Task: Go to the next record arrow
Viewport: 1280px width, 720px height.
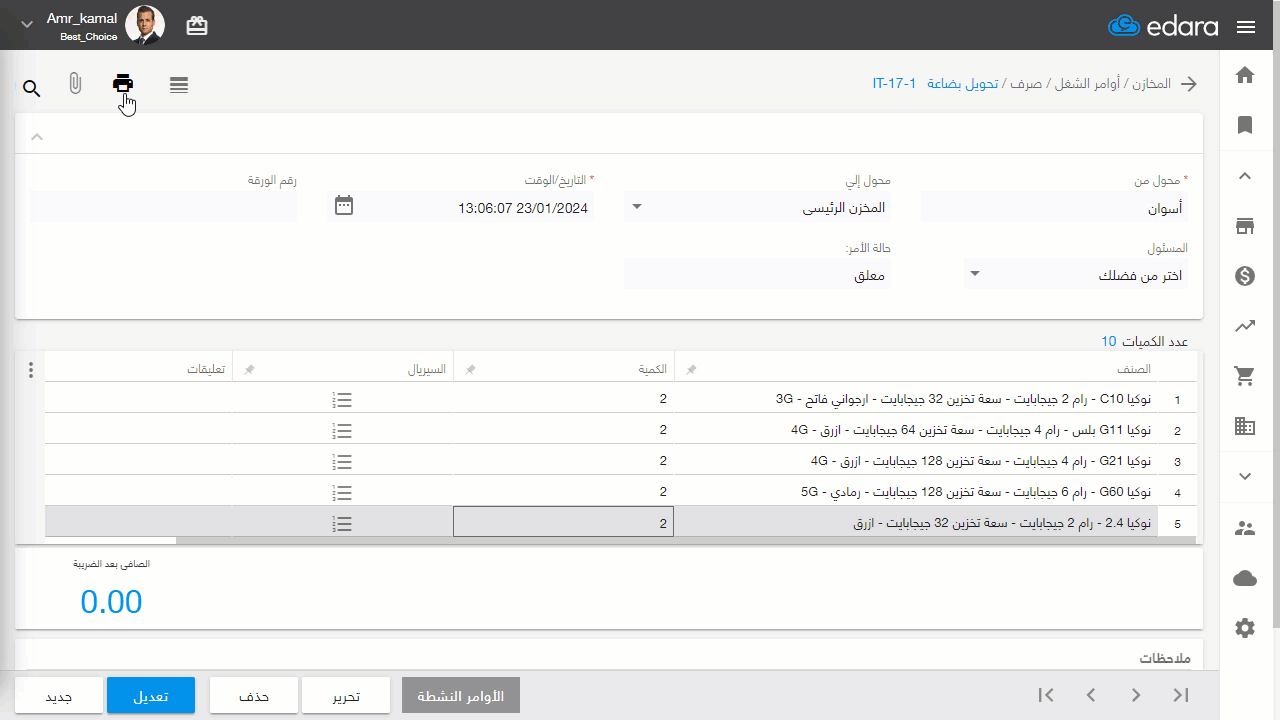Action: [x=1136, y=695]
